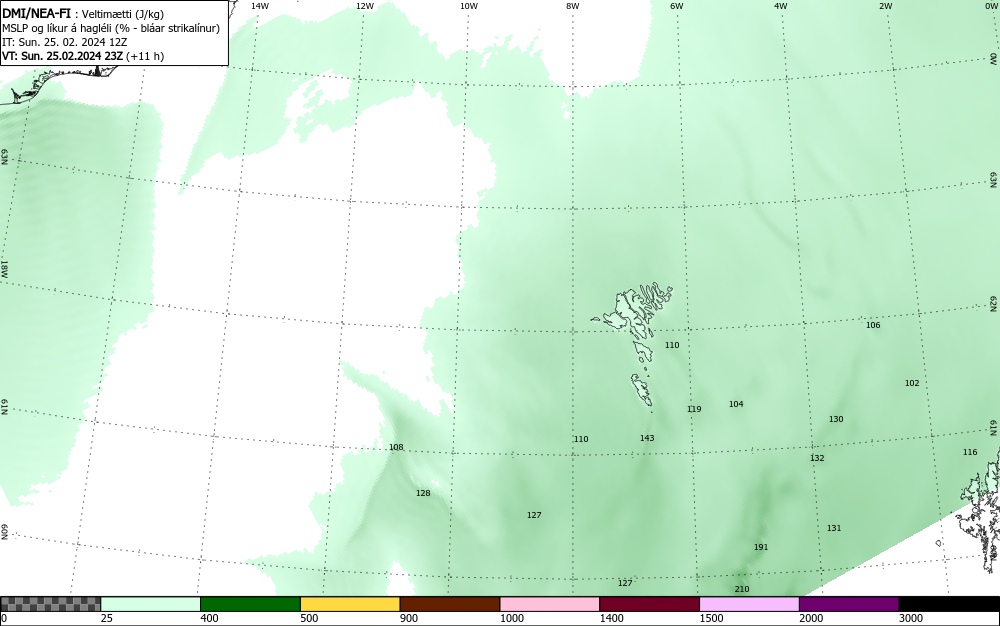Click the 8W longitude label

[x=573, y=6]
